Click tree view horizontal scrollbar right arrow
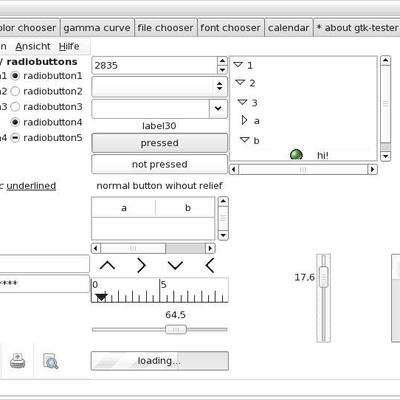Image resolution: width=400 pixels, height=400 pixels. tap(372, 169)
